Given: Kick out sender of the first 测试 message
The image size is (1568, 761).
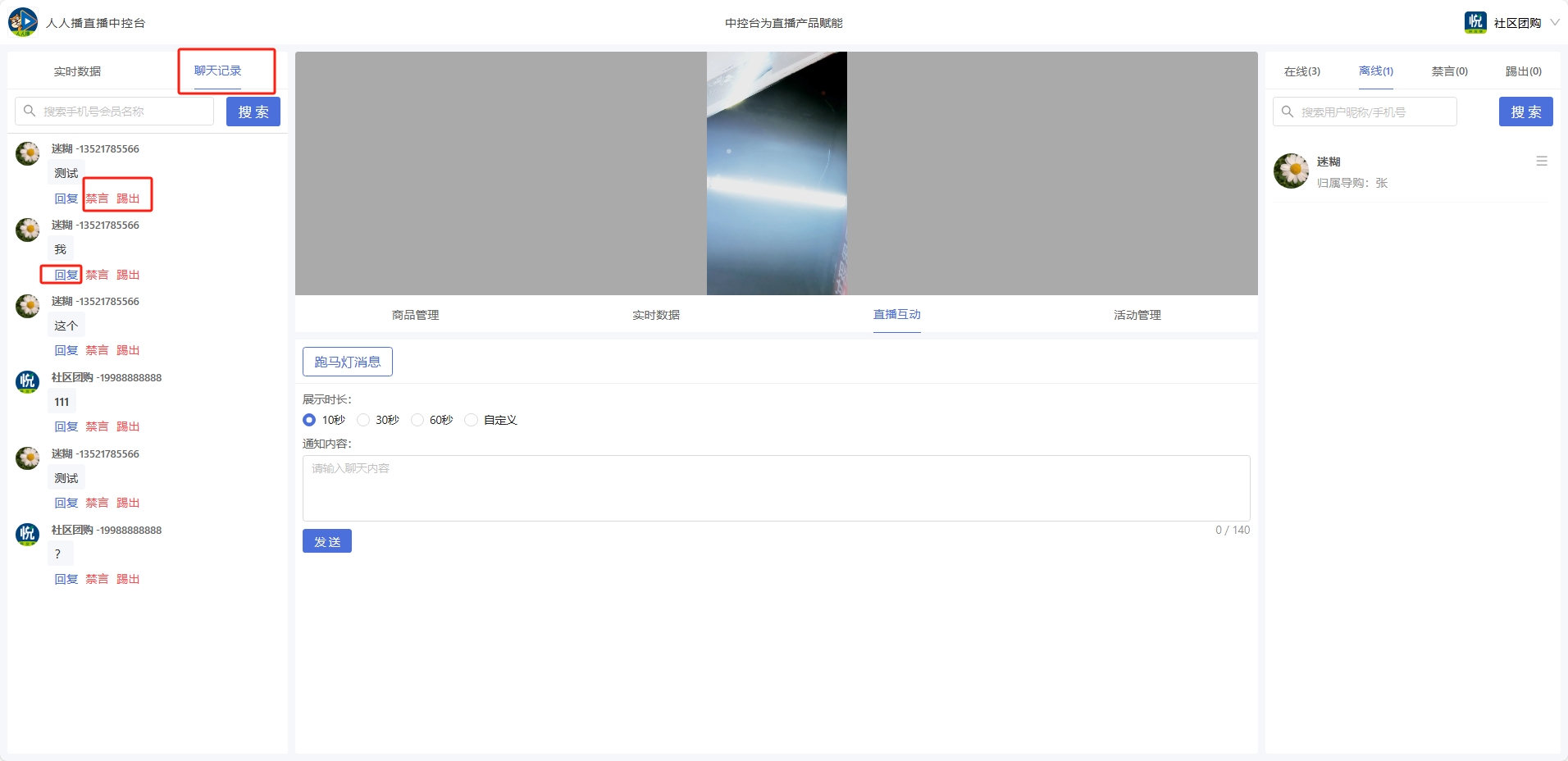Looking at the screenshot, I should click(x=128, y=198).
